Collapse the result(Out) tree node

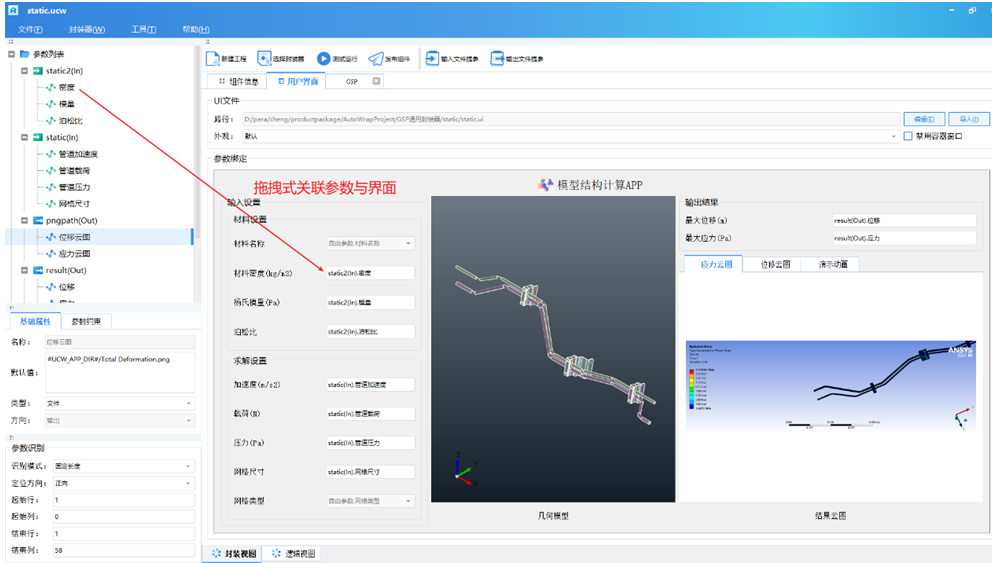(25, 270)
